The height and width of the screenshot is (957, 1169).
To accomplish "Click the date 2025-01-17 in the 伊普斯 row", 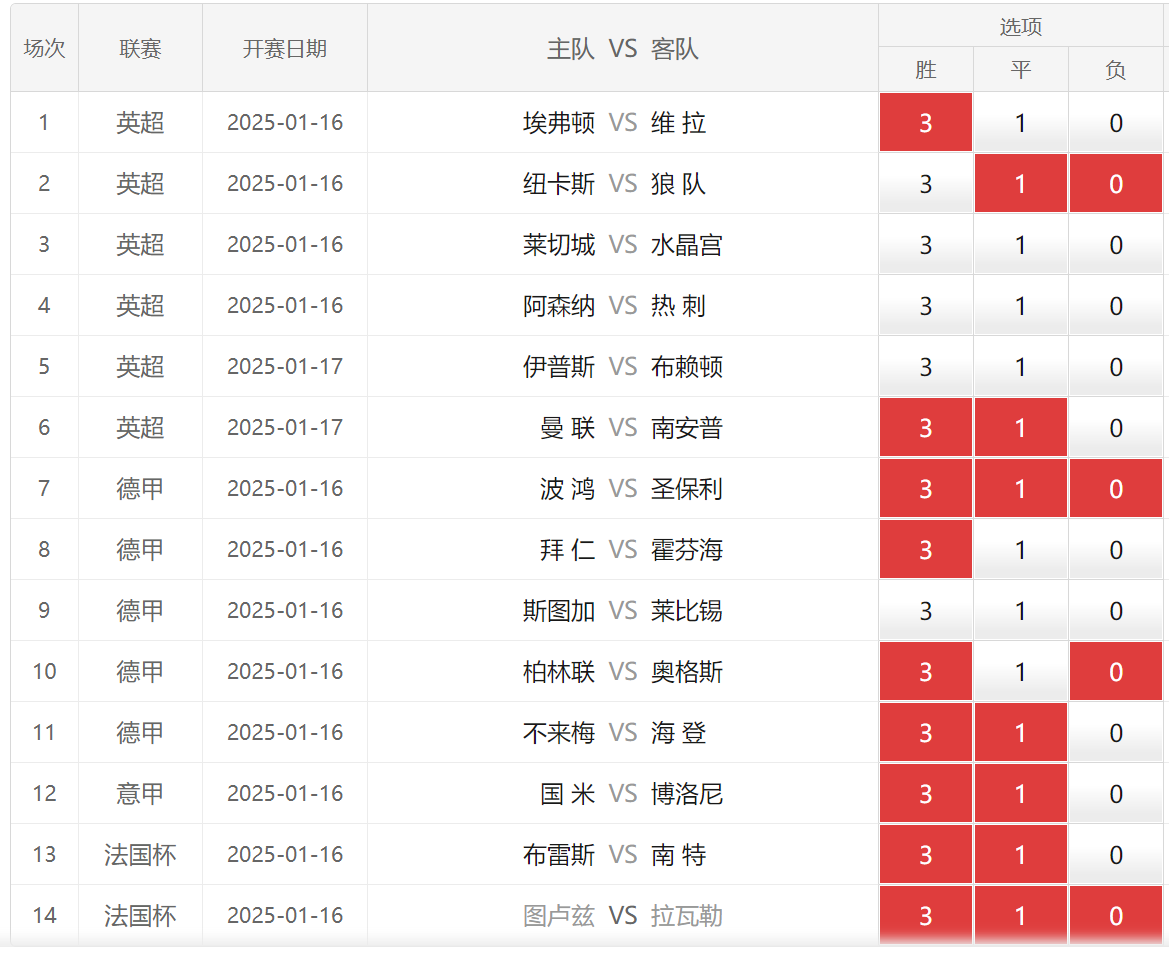I will click(285, 367).
